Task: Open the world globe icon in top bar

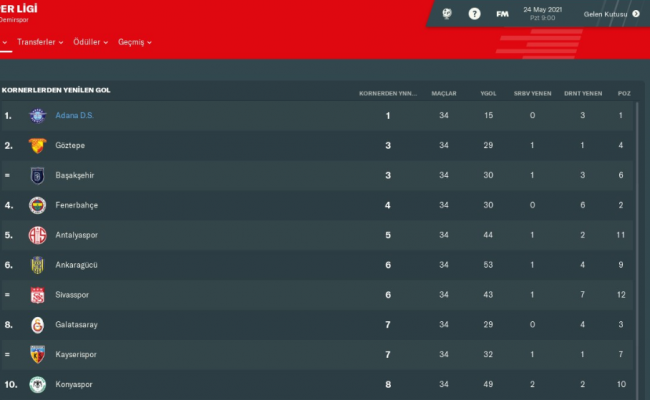Action: point(449,14)
